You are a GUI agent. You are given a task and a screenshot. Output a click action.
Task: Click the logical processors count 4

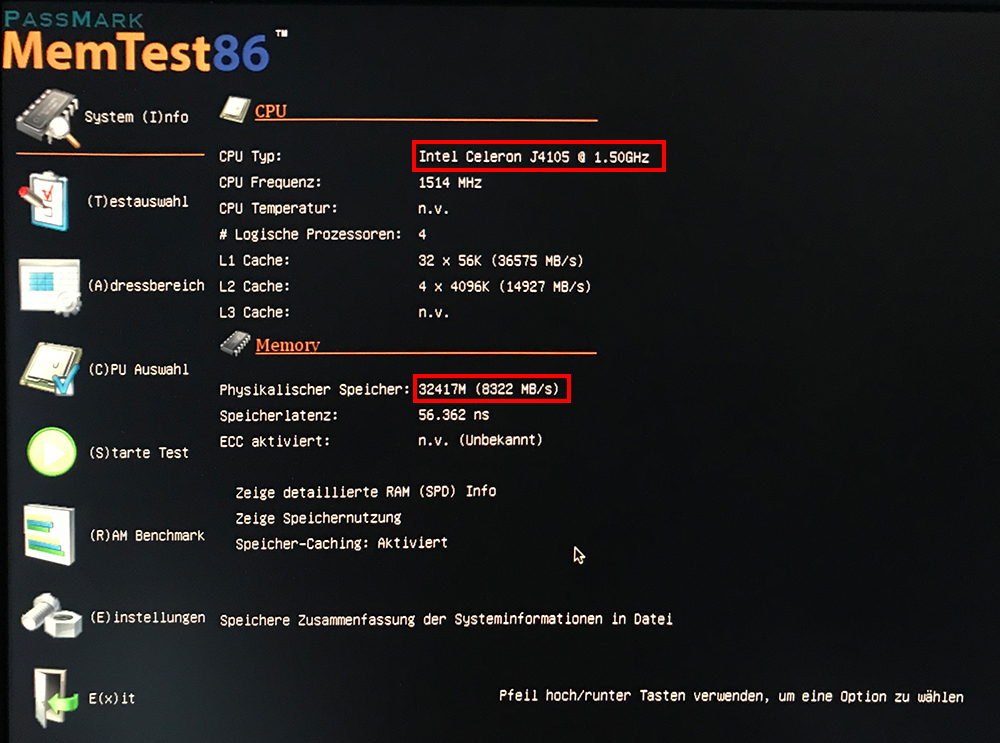[422, 235]
